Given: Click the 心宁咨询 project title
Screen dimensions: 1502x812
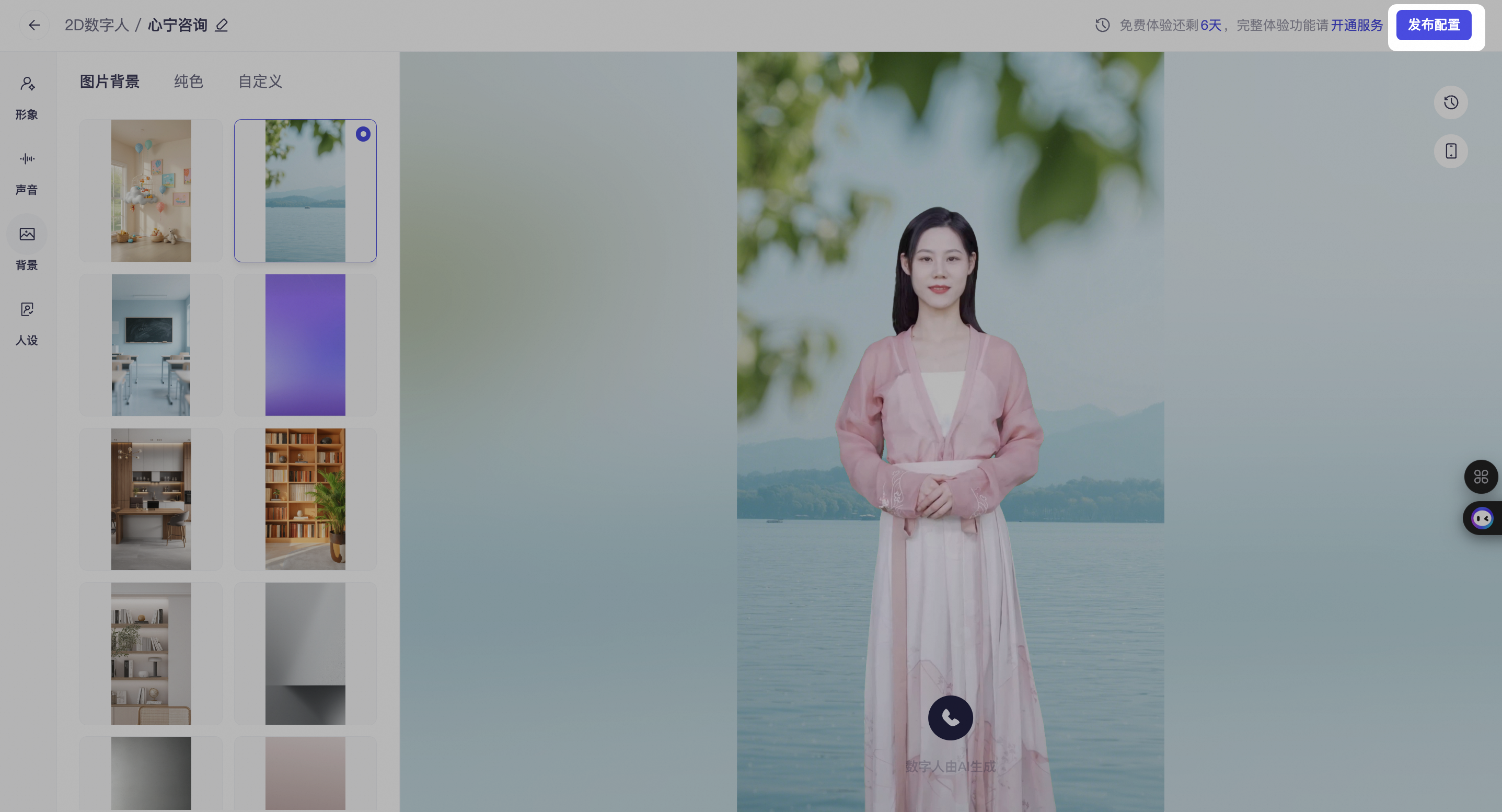Looking at the screenshot, I should point(177,25).
